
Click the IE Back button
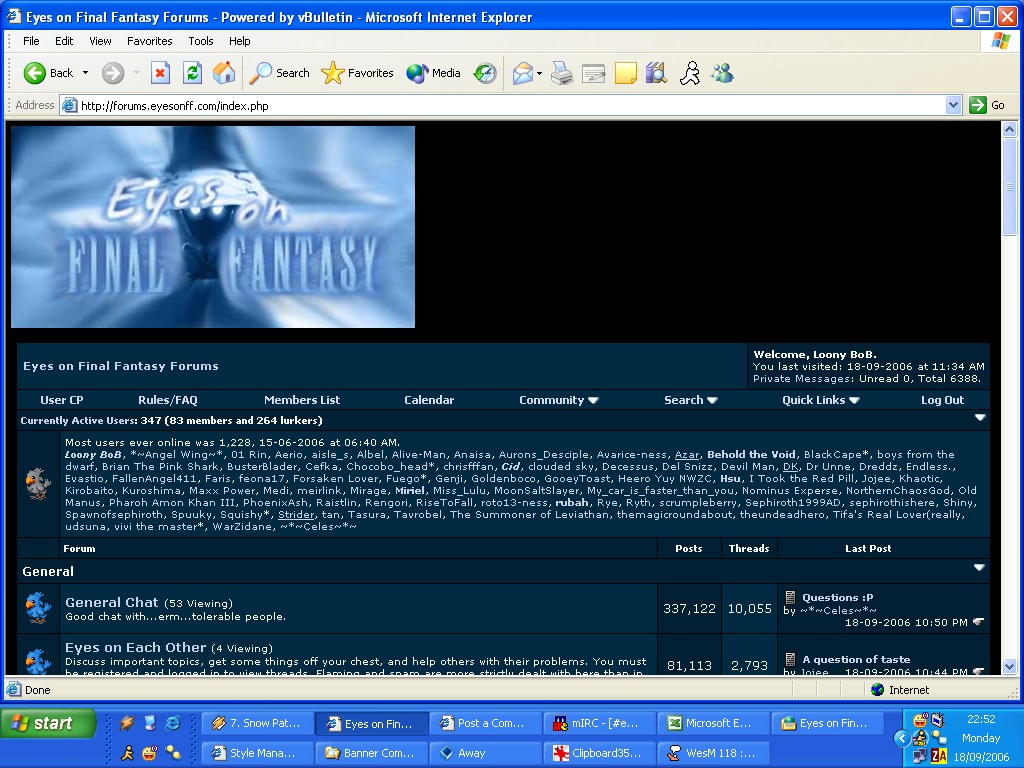tap(48, 73)
